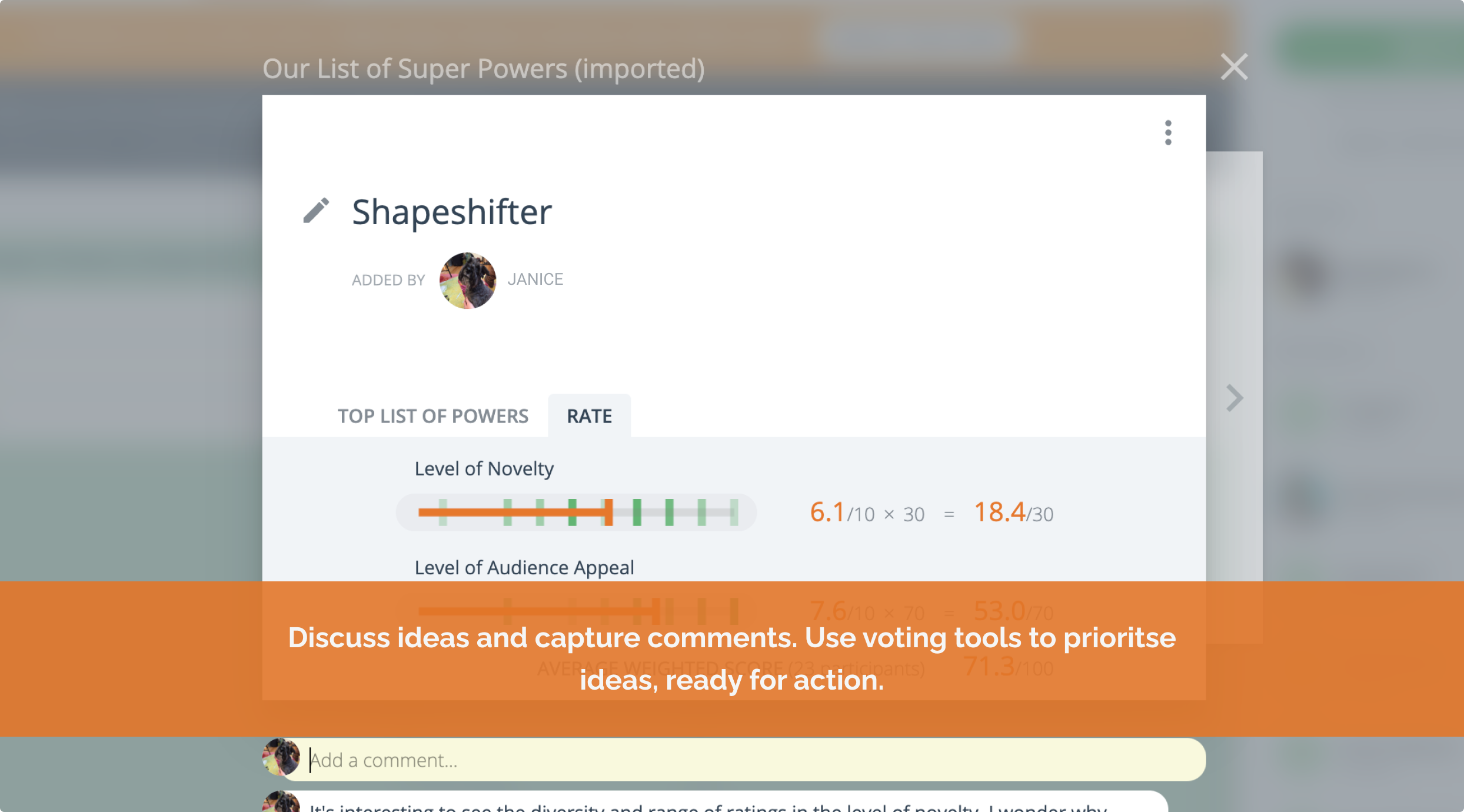Viewport: 1464px width, 812px height.
Task: Focus the Add a comment field
Action: pyautogui.click(x=747, y=760)
